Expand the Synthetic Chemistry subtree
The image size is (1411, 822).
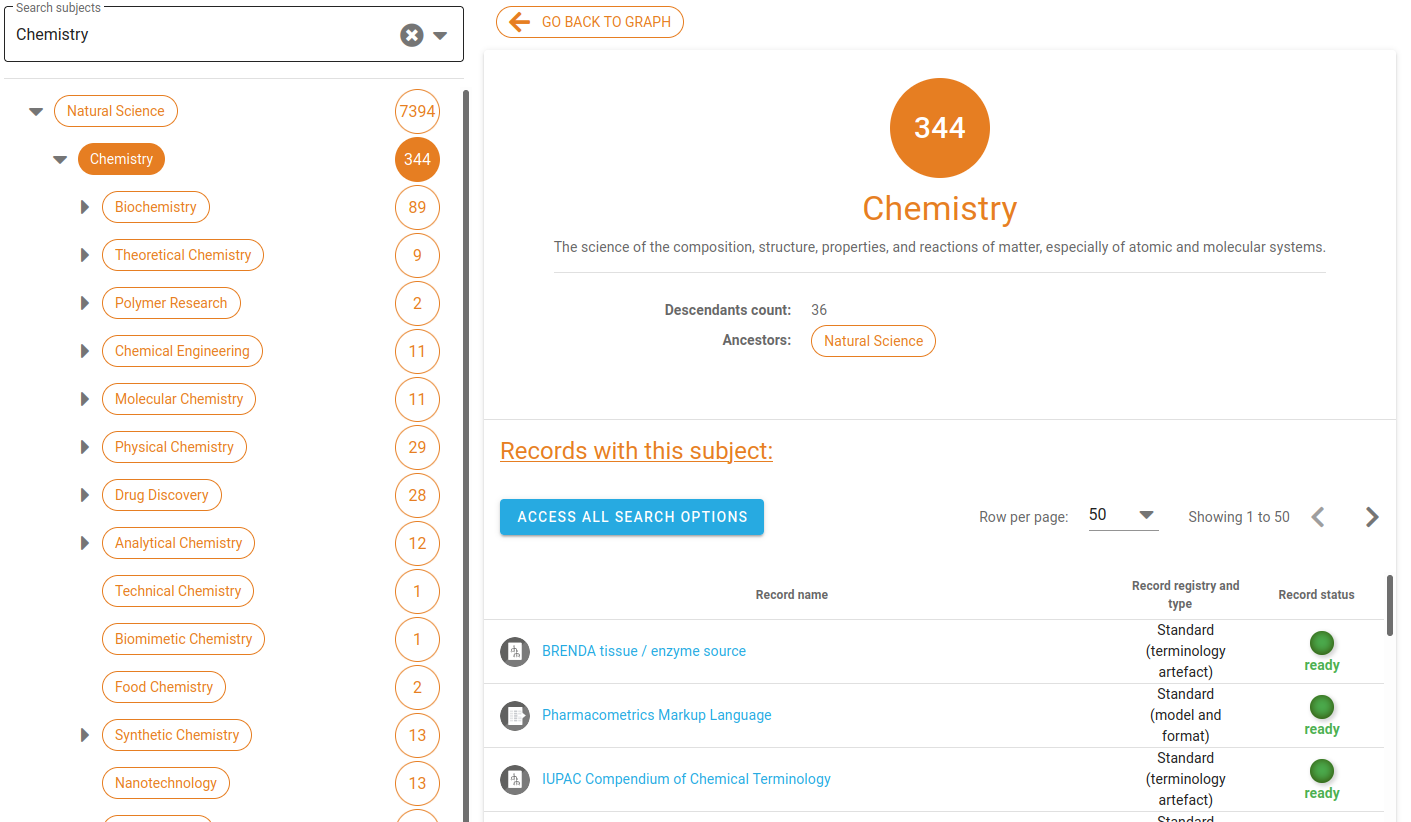point(85,735)
